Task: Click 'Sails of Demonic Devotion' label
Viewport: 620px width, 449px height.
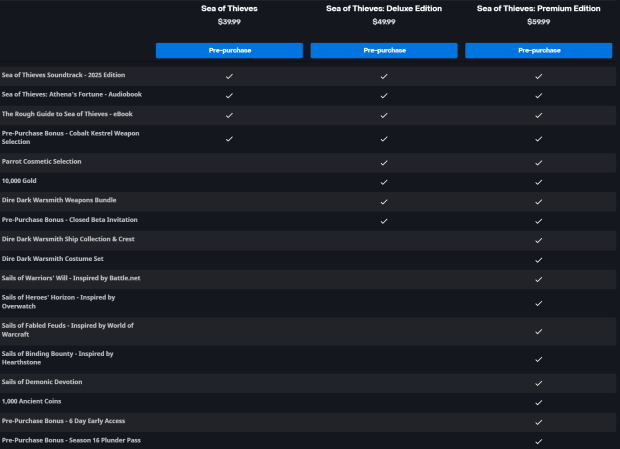Action: pos(42,382)
